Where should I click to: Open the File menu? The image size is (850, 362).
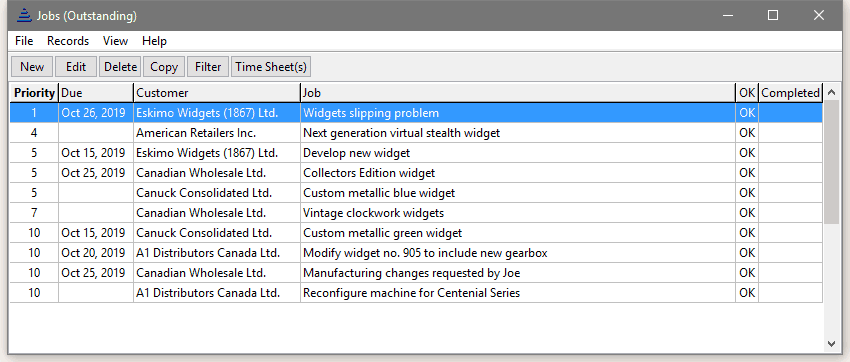tap(24, 41)
